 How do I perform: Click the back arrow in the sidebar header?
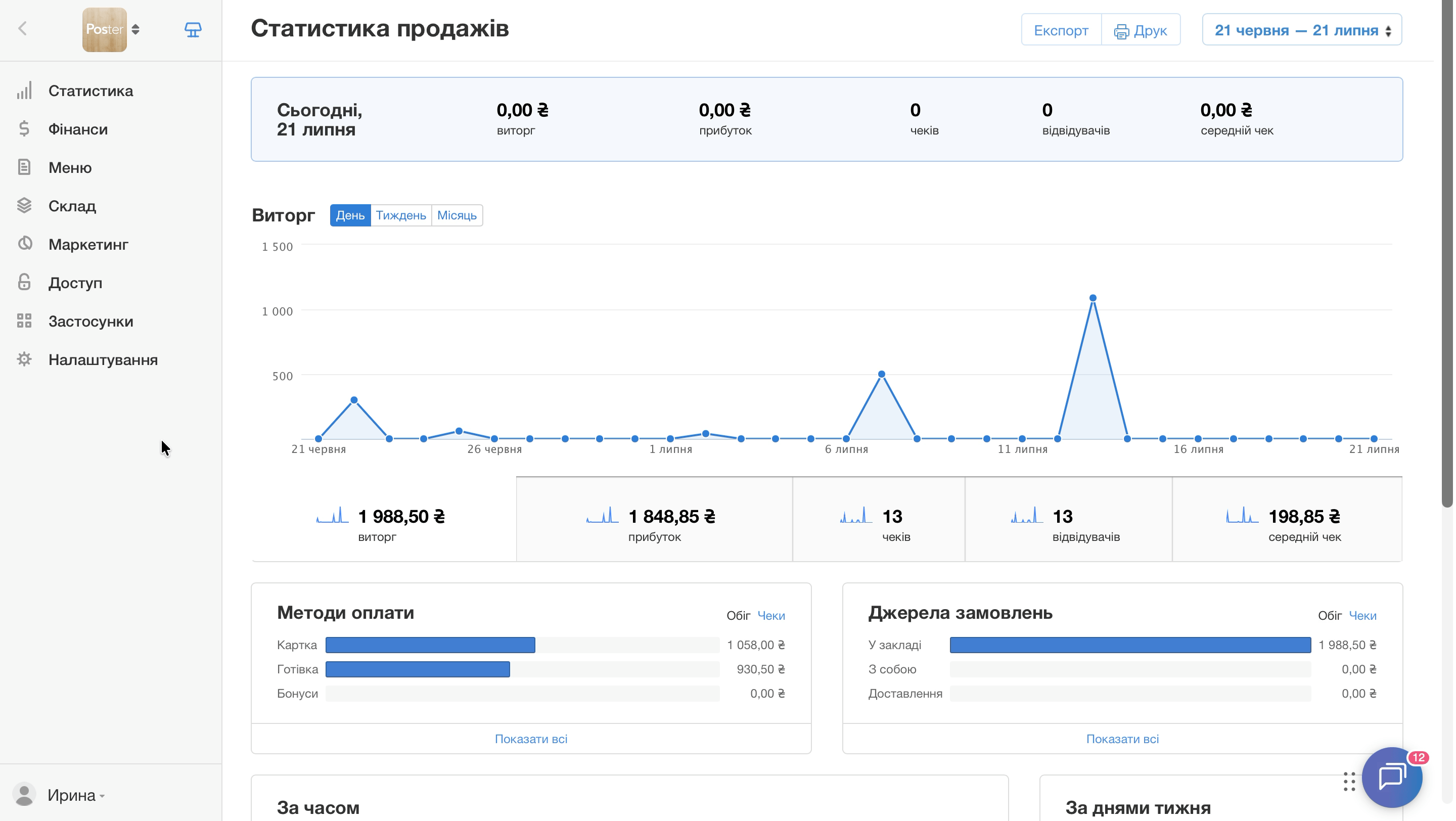coord(23,29)
